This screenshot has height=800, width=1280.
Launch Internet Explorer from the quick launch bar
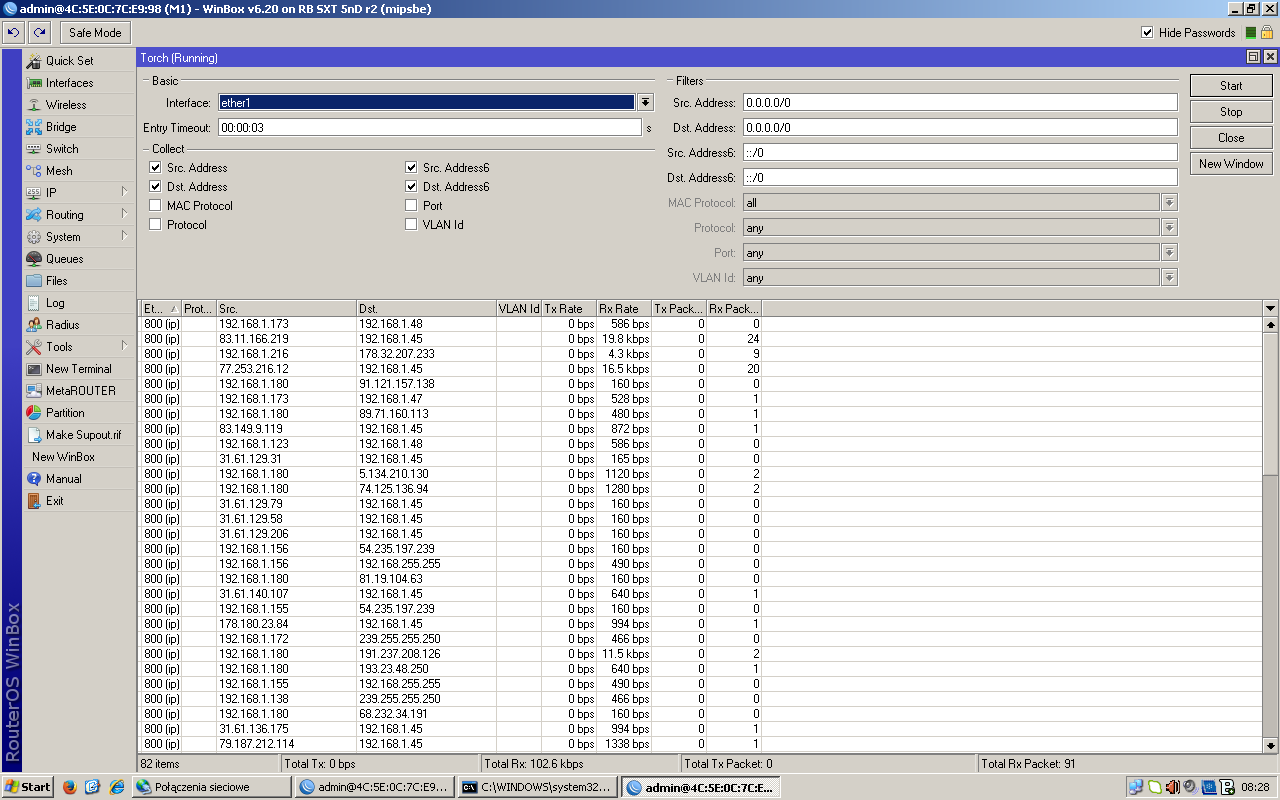(x=117, y=787)
